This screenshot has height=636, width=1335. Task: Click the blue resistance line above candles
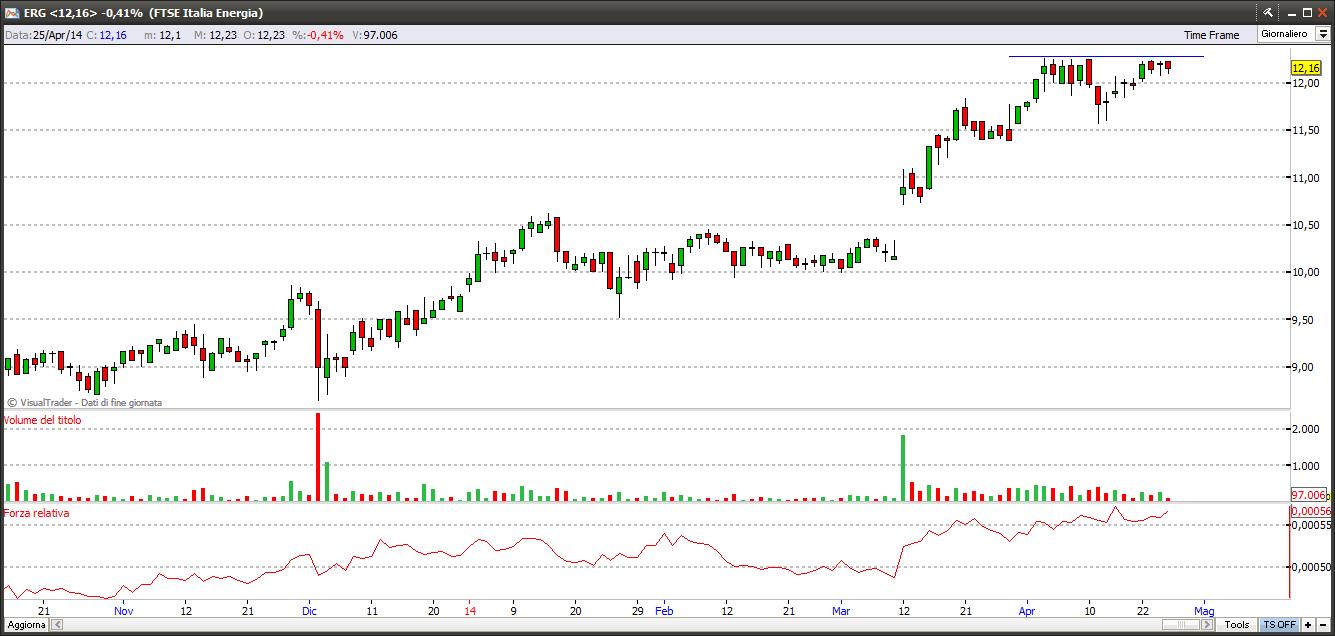pos(1106,56)
